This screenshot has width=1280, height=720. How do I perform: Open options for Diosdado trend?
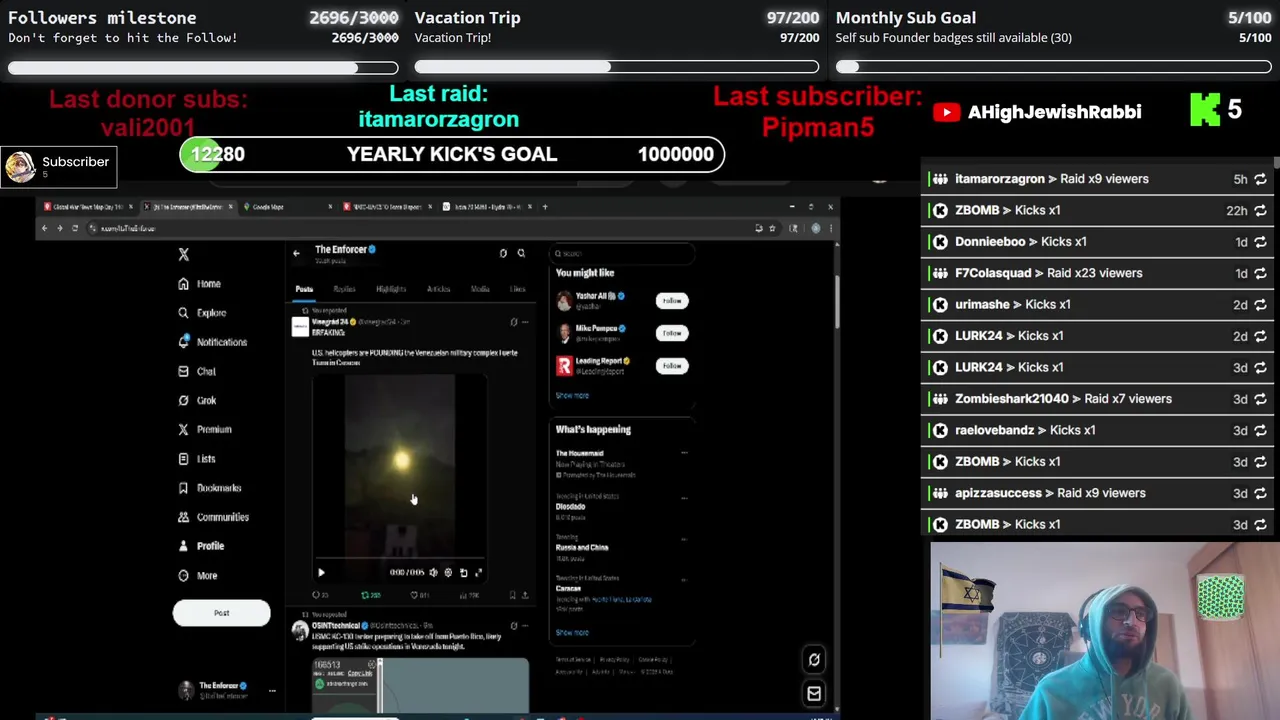tap(684, 497)
